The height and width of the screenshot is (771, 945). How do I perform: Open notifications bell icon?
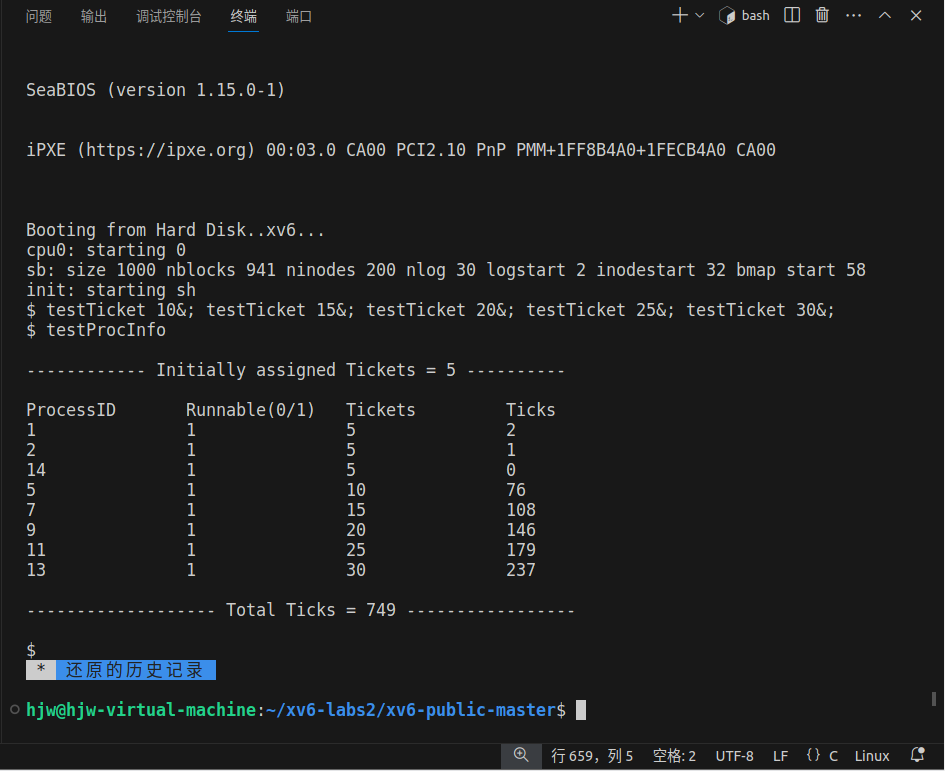point(918,755)
